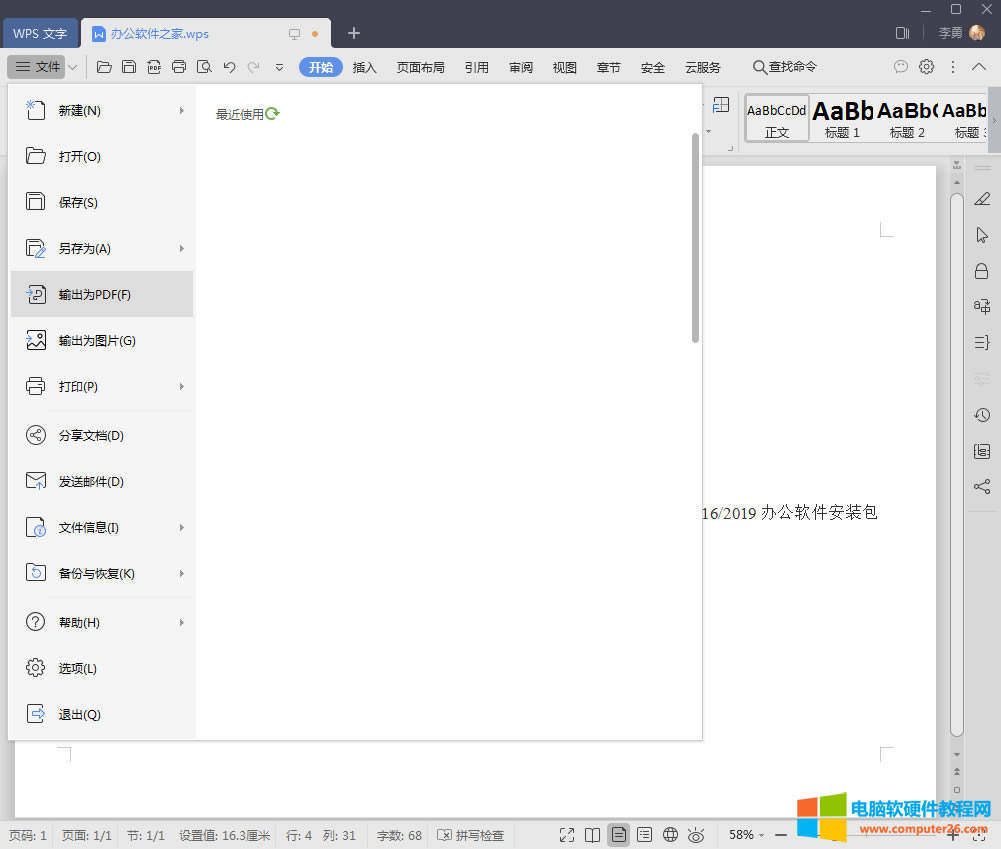Open the Insert ribbon tab
The height and width of the screenshot is (849, 1001).
click(x=365, y=67)
